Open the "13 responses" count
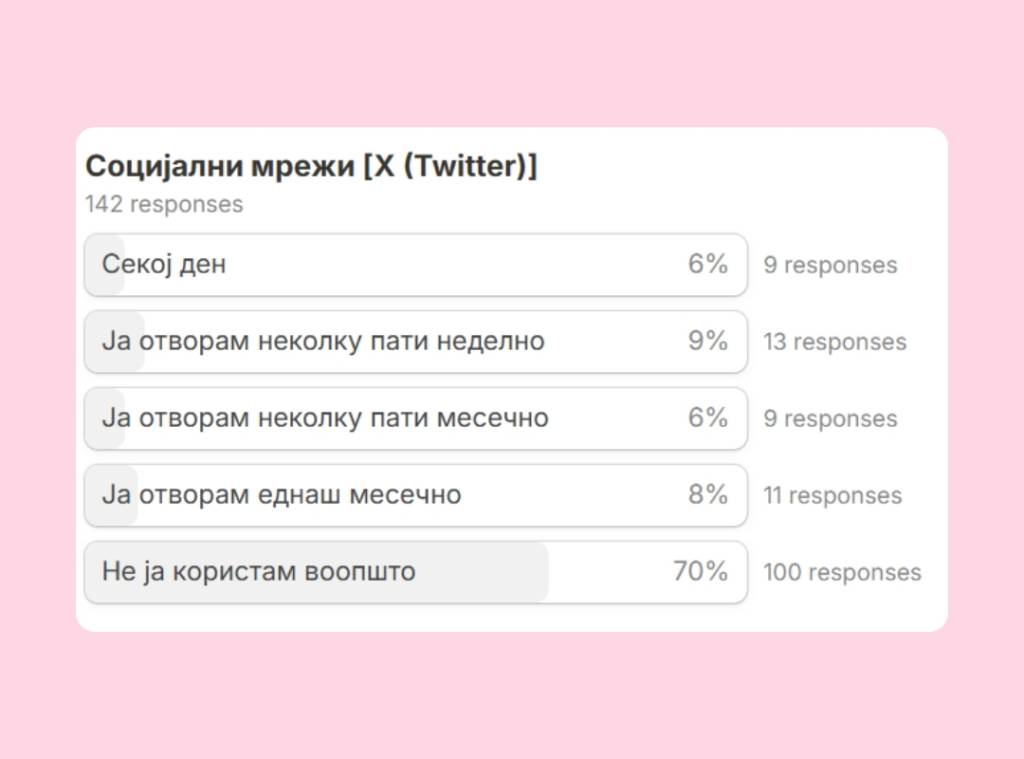The height and width of the screenshot is (759, 1024). click(x=834, y=343)
